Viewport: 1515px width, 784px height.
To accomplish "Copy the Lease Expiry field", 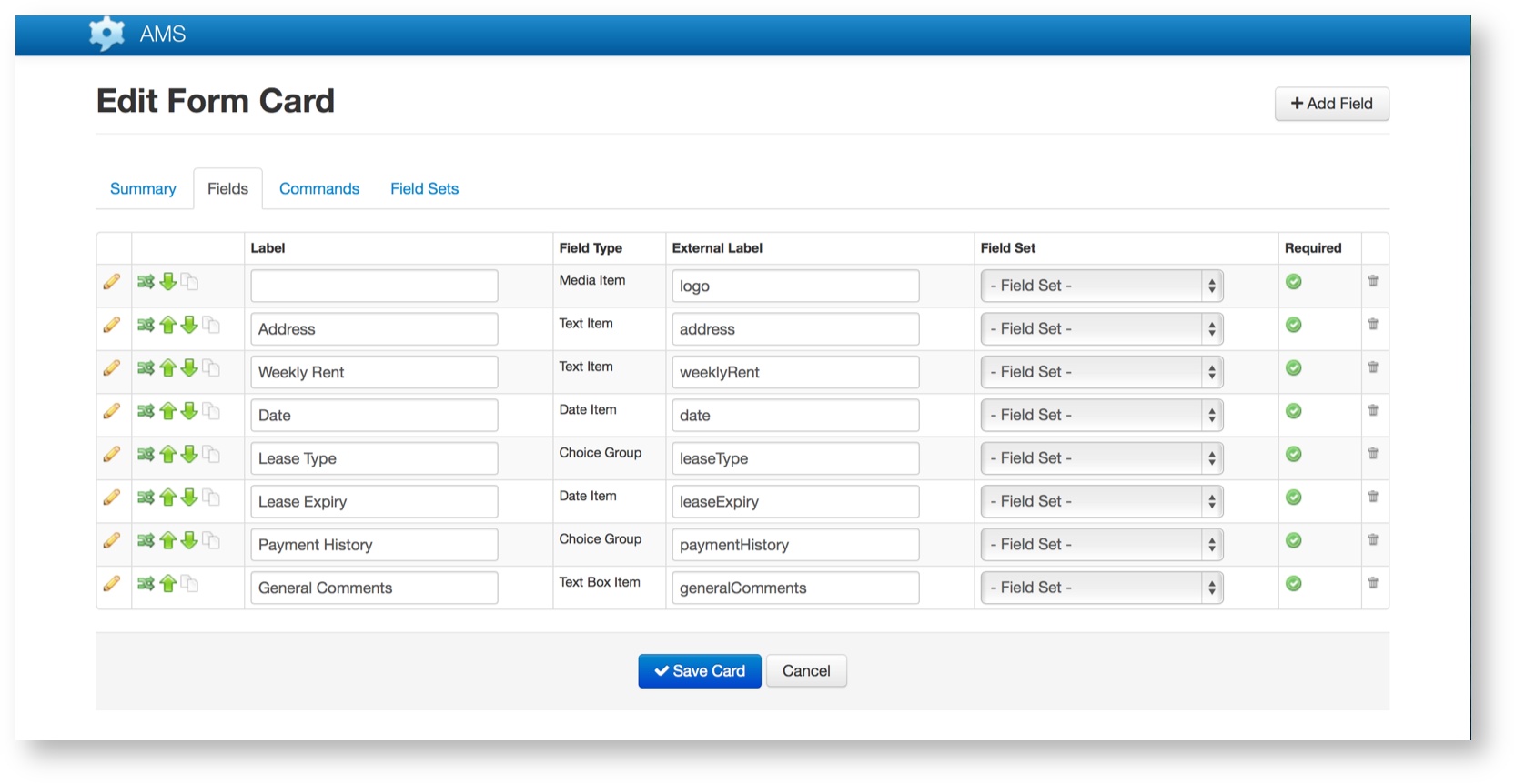I will (211, 498).
